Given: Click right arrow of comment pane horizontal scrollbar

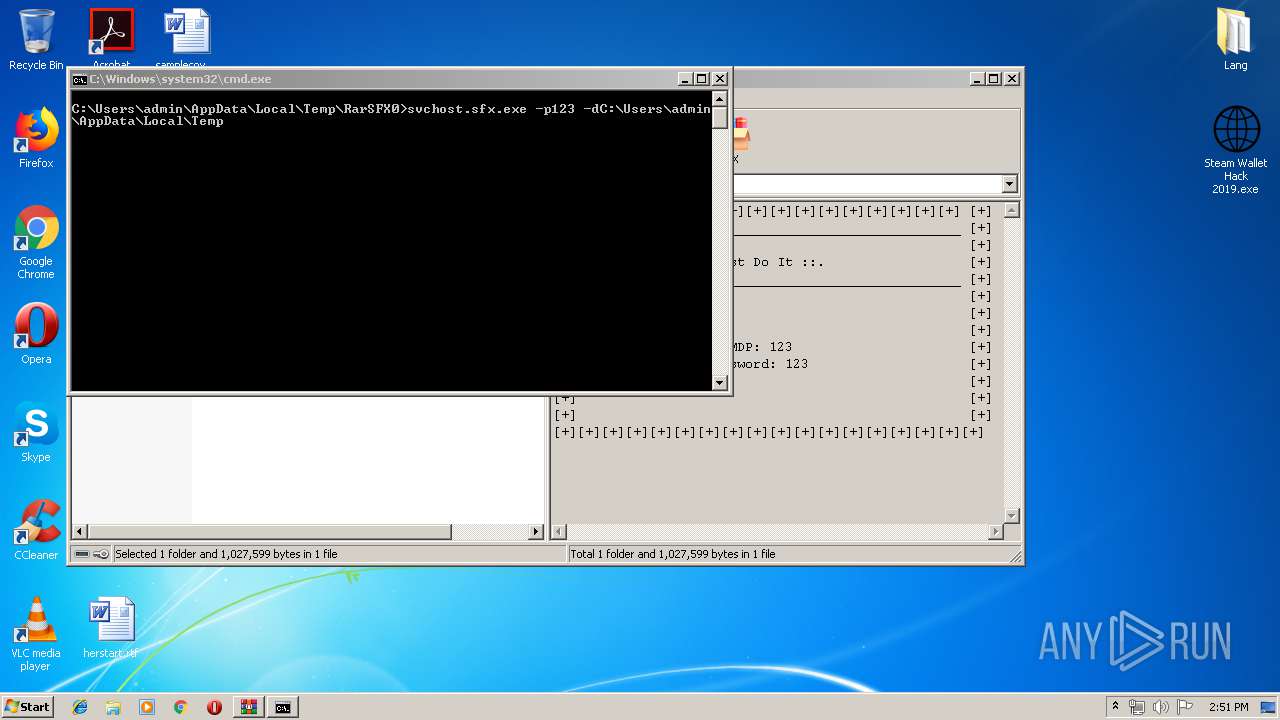Looking at the screenshot, I should point(995,532).
